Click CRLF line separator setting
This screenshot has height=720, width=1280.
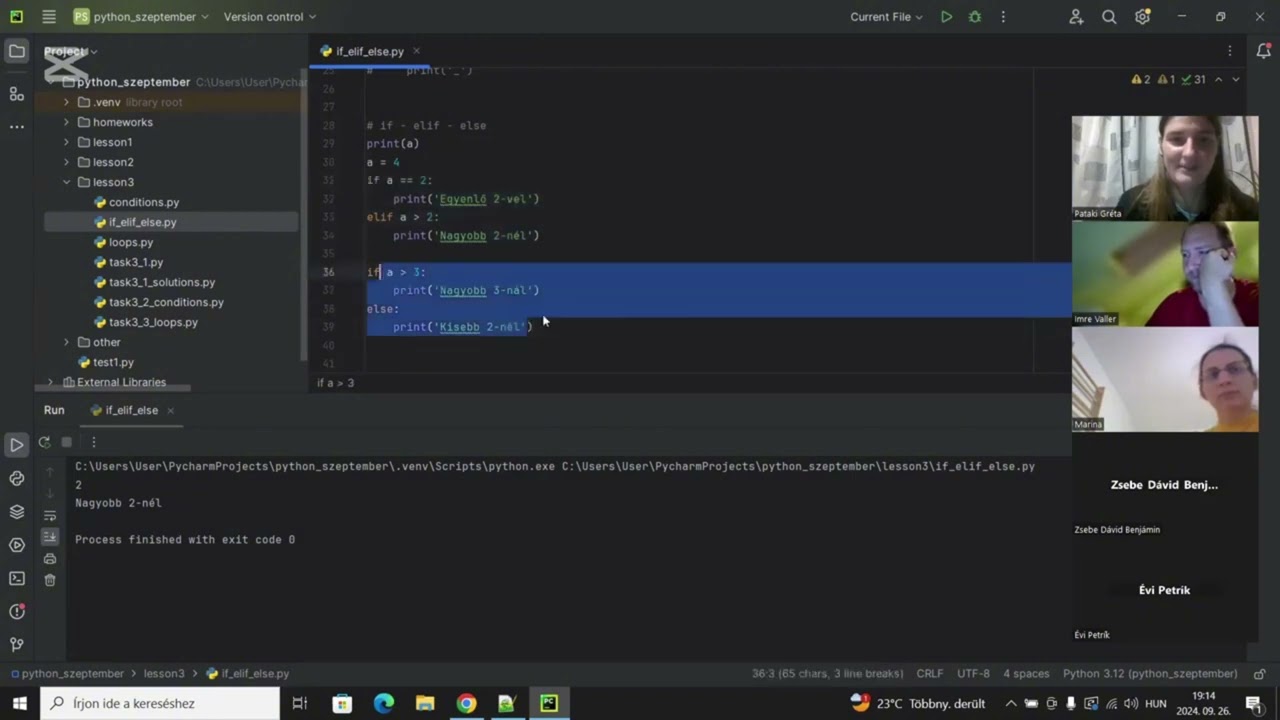click(930, 674)
